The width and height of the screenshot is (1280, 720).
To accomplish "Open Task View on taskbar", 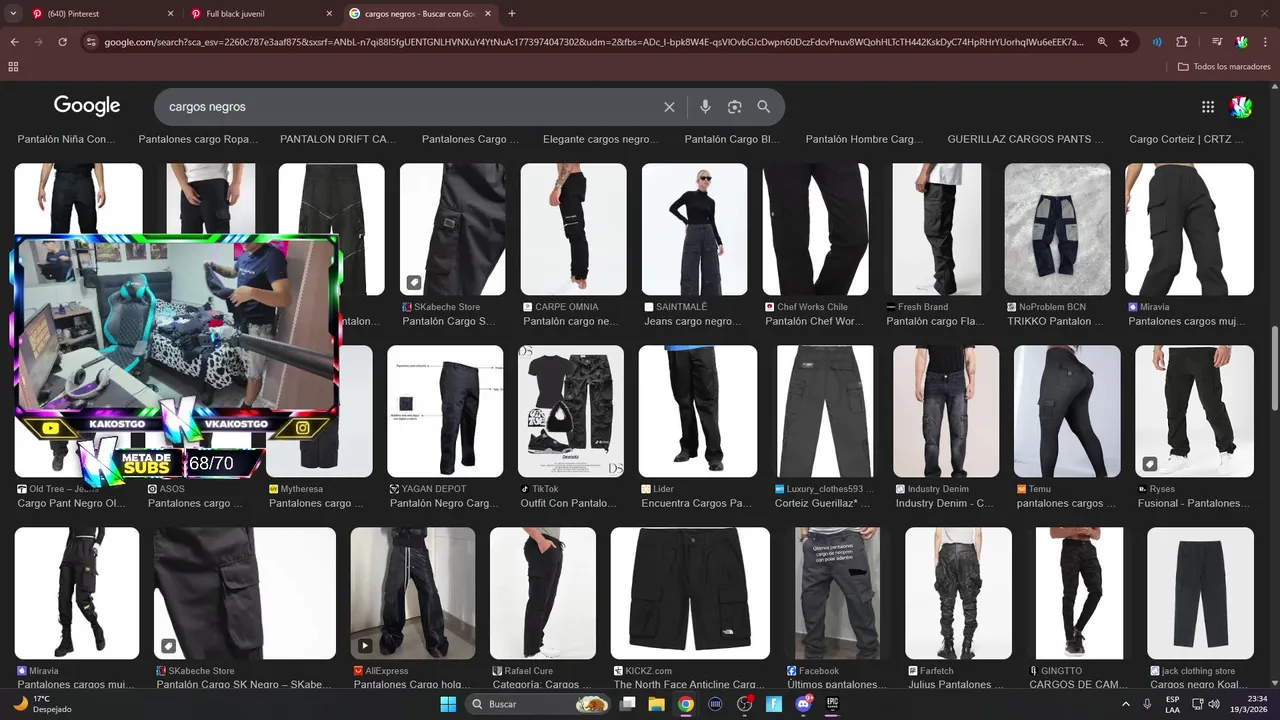I will (627, 704).
